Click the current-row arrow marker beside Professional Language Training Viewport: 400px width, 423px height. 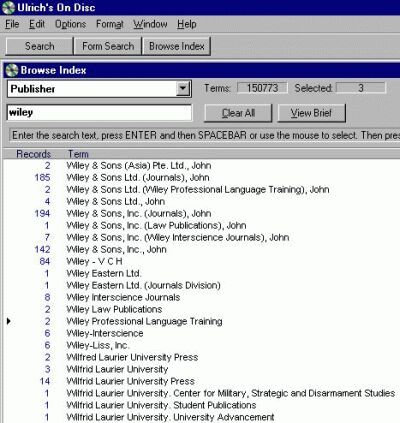coord(9,321)
